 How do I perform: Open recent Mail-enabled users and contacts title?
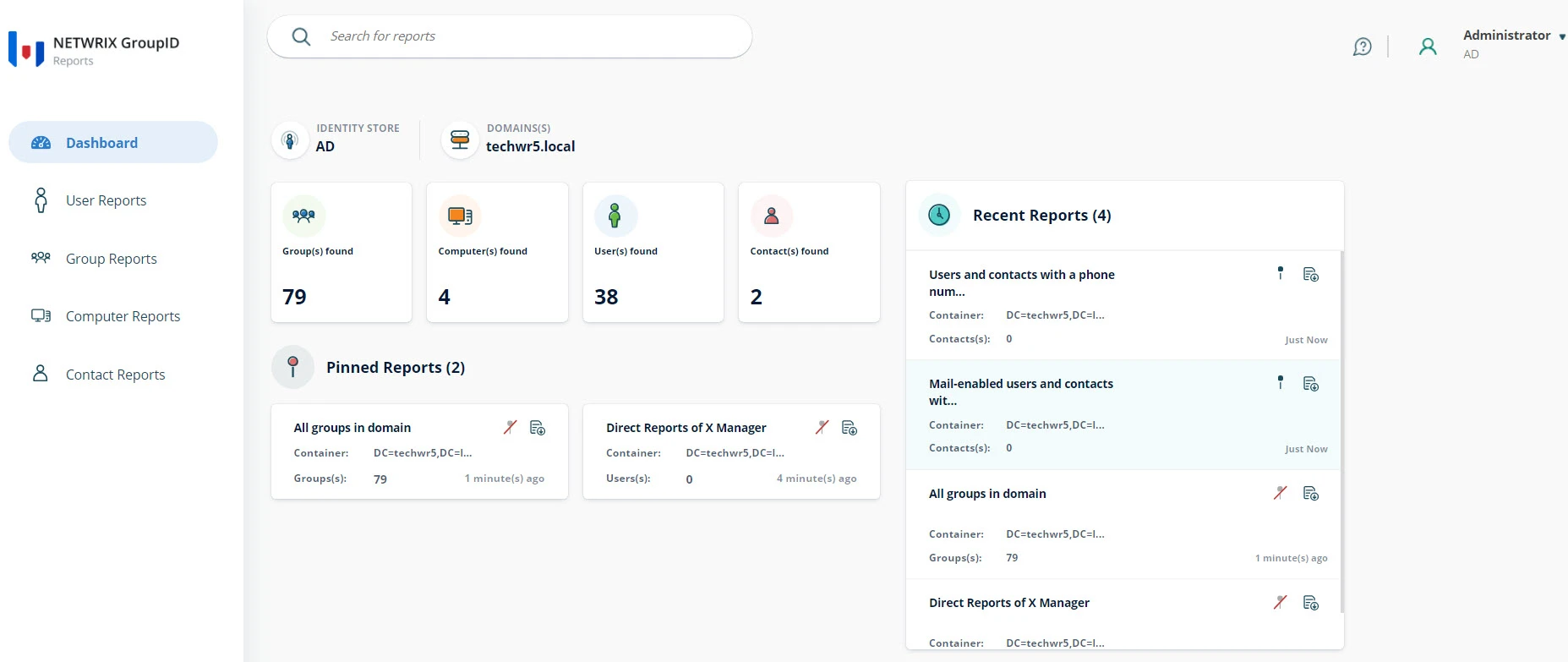coord(1021,392)
